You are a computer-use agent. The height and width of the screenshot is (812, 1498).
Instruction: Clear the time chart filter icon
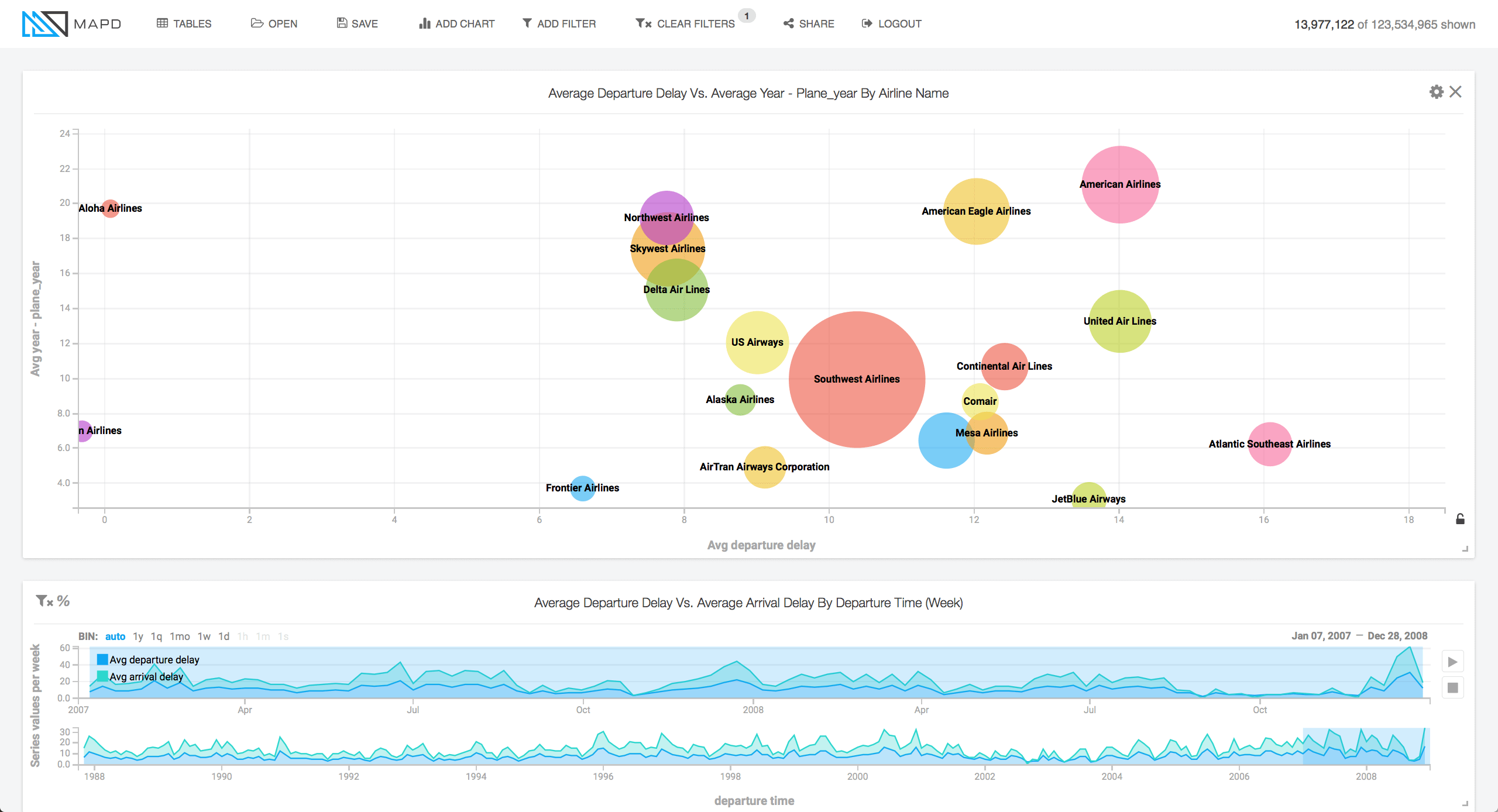coord(44,601)
